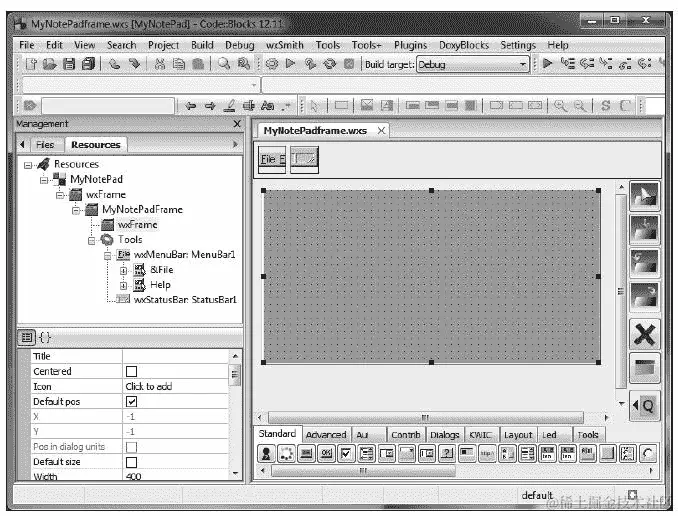Toggle the Aa match case icon
This screenshot has height=516, width=678.
[268, 106]
